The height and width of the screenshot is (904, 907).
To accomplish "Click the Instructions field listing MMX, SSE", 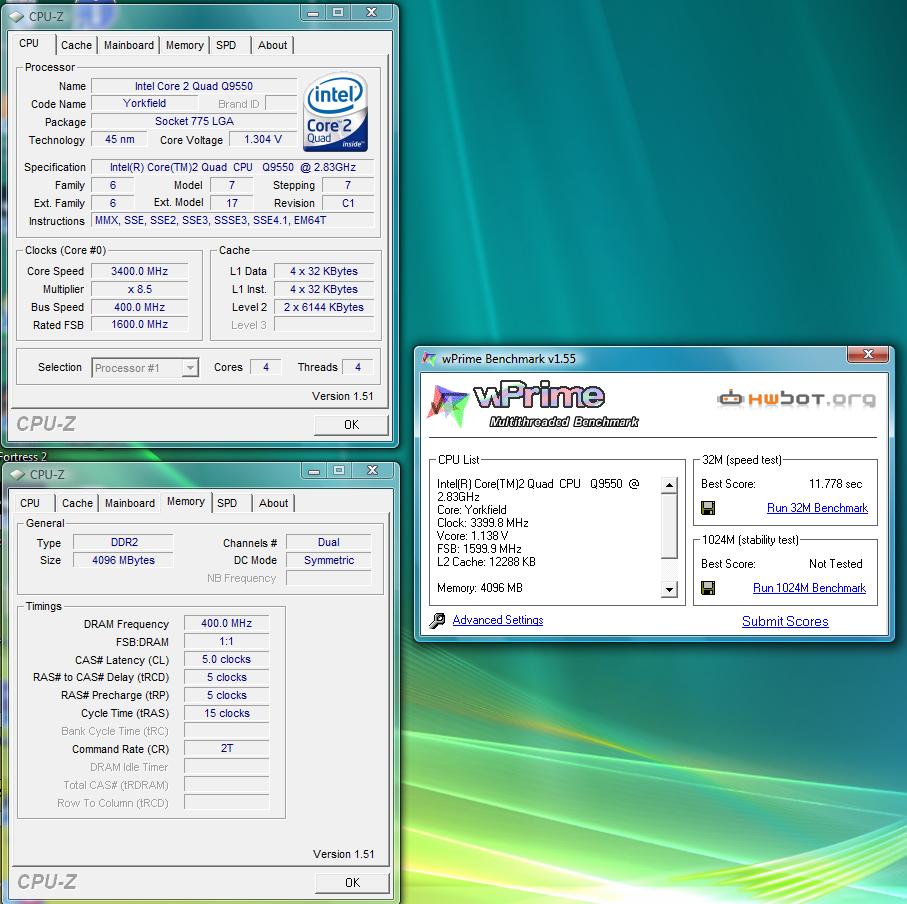I will 233,220.
